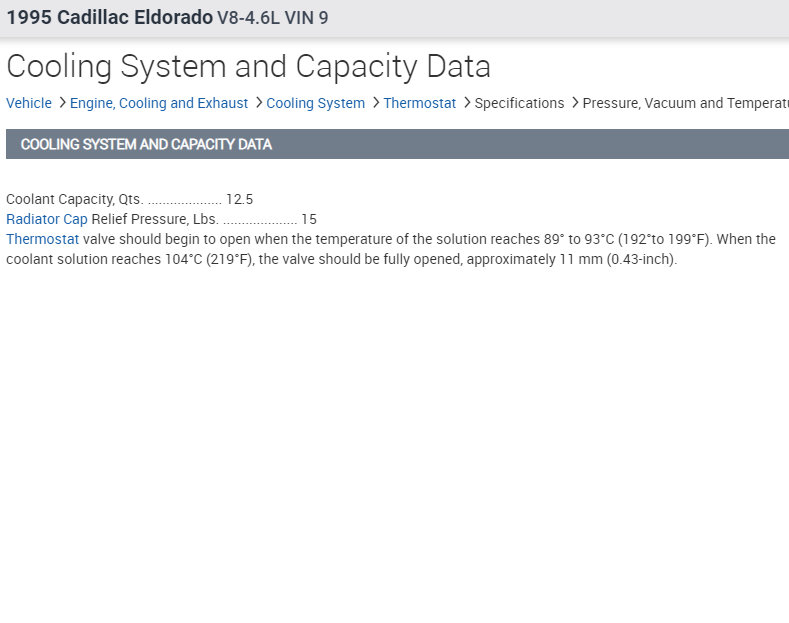Click the 1995 Cadillac Eldorado vehicle title
Viewport: 789px width, 623px height.
pos(109,18)
